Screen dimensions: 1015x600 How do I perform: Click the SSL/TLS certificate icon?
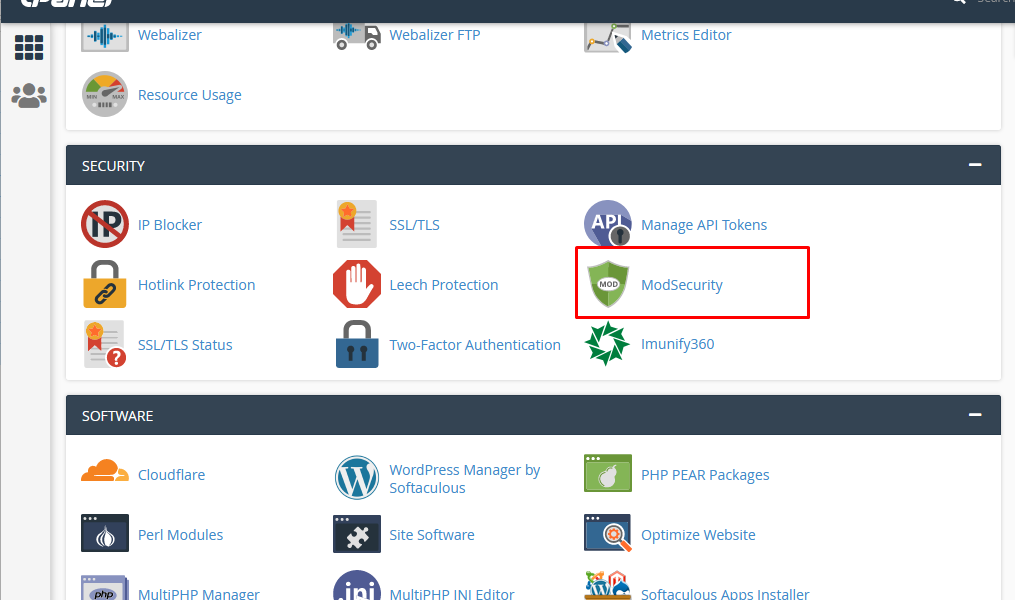357,224
